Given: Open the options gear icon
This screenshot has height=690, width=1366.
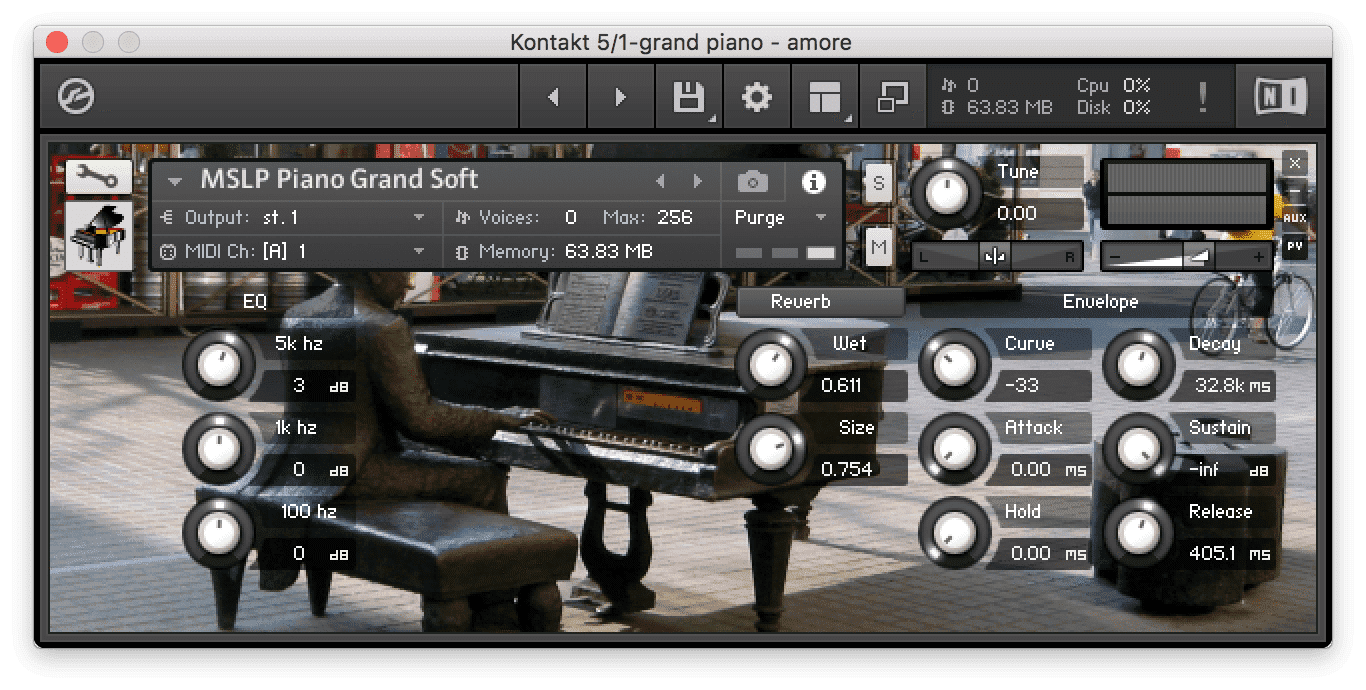Looking at the screenshot, I should (x=757, y=97).
